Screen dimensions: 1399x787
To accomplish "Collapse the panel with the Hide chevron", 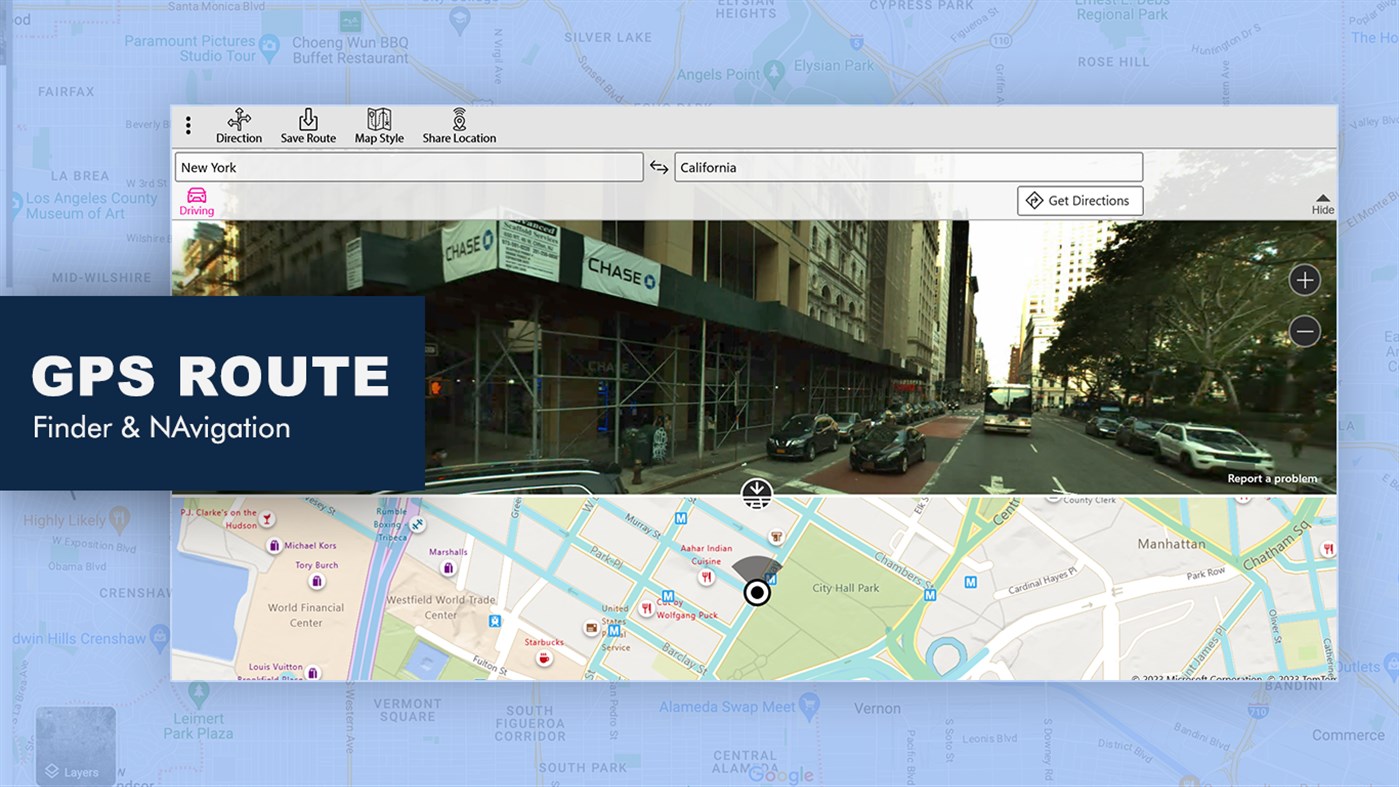I will [1322, 202].
